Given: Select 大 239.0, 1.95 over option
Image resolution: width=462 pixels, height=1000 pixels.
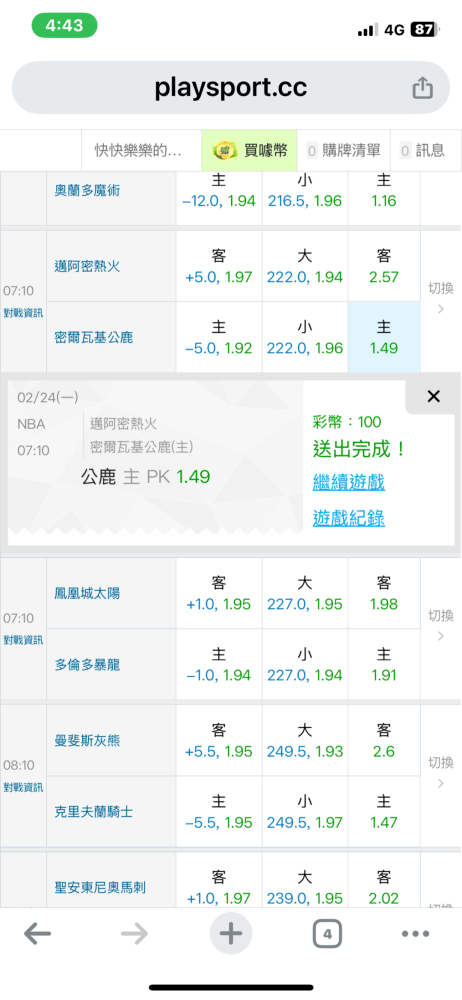Looking at the screenshot, I should point(305,880).
